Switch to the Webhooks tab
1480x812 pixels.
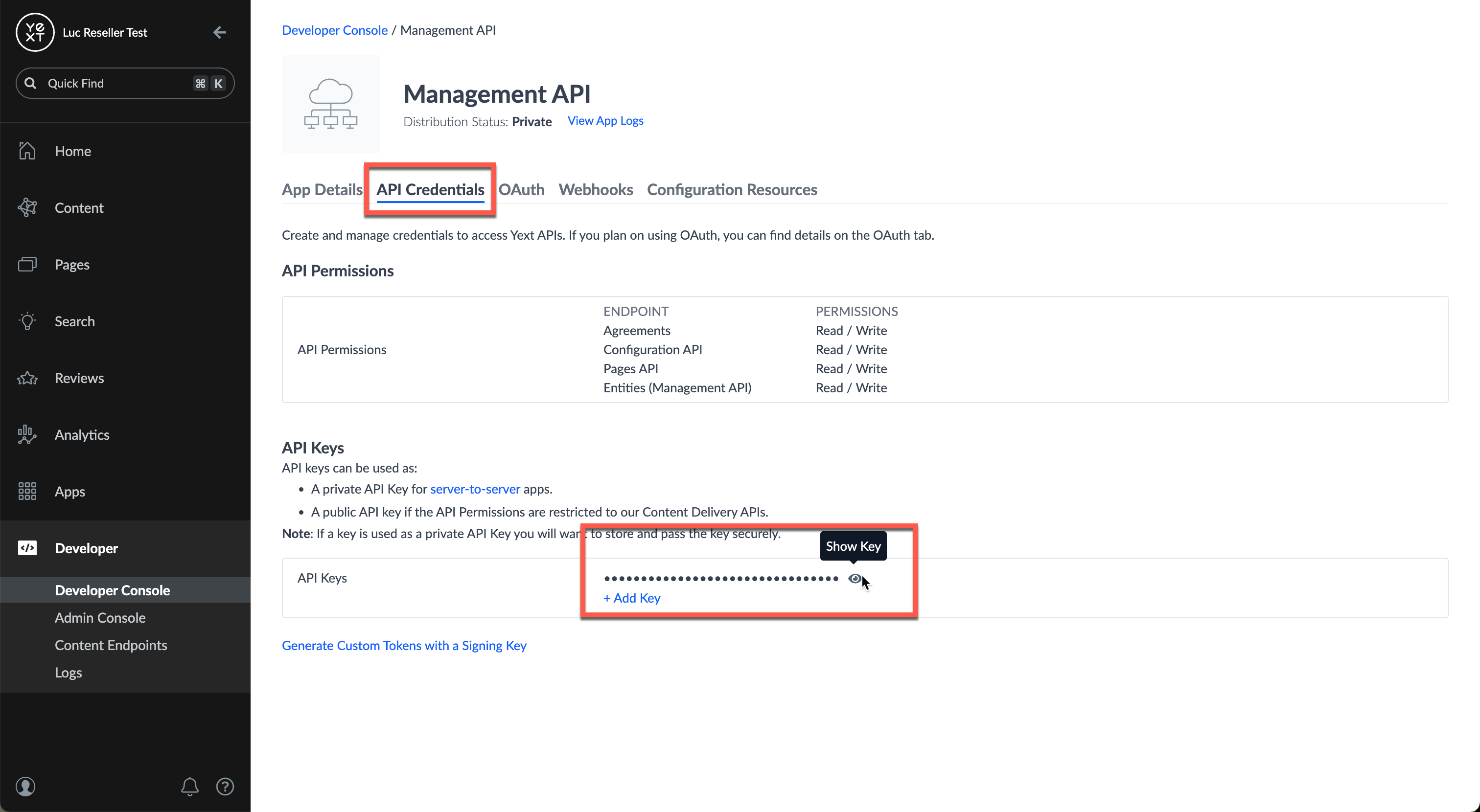tap(595, 189)
